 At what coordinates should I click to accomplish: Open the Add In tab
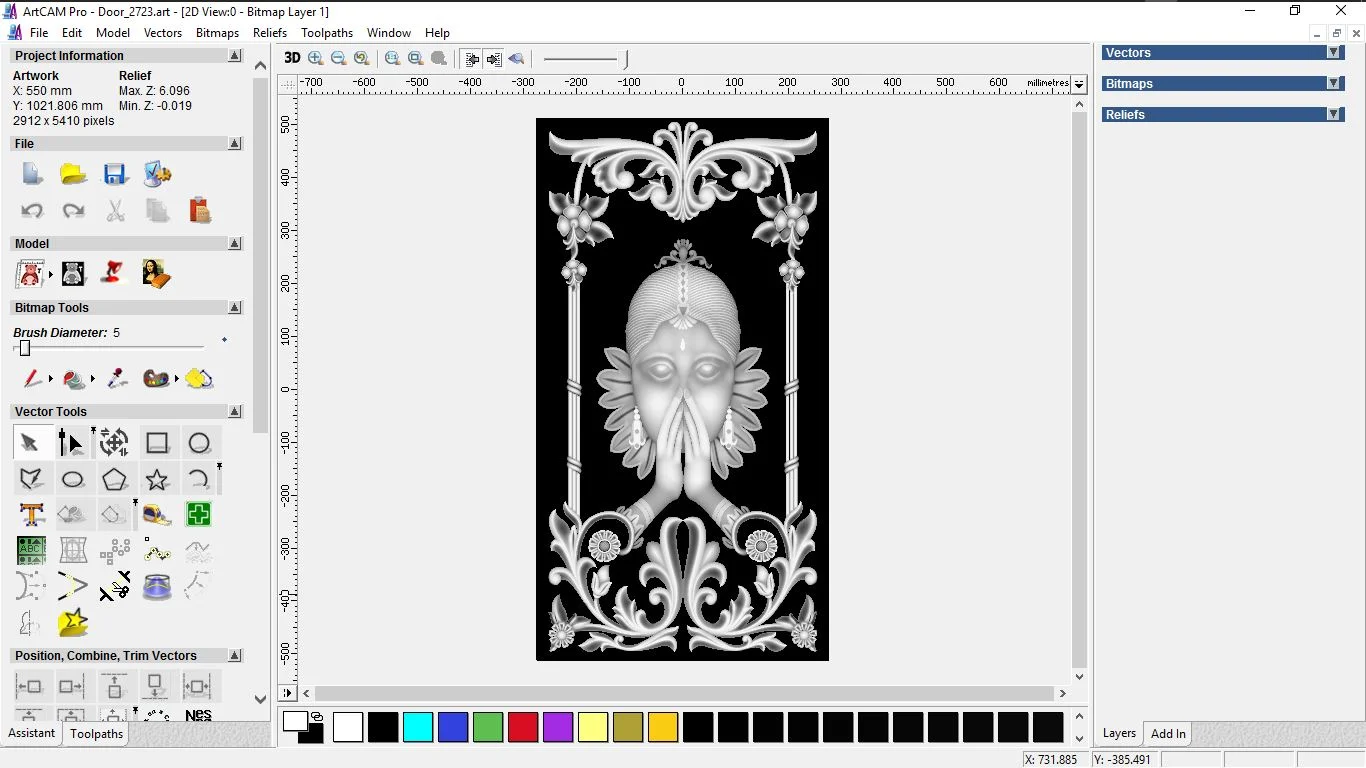coord(1168,734)
